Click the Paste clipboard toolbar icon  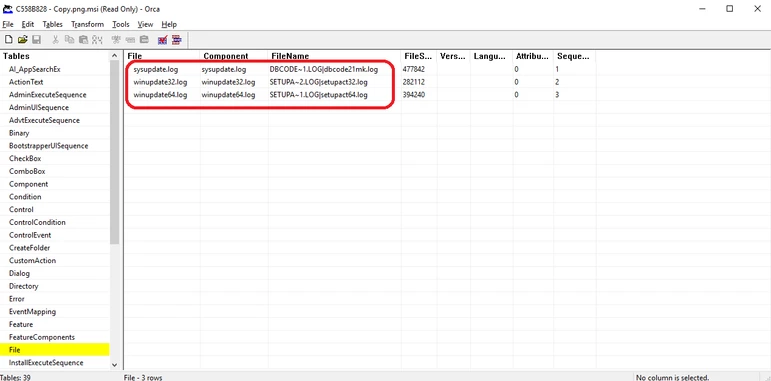coord(83,40)
